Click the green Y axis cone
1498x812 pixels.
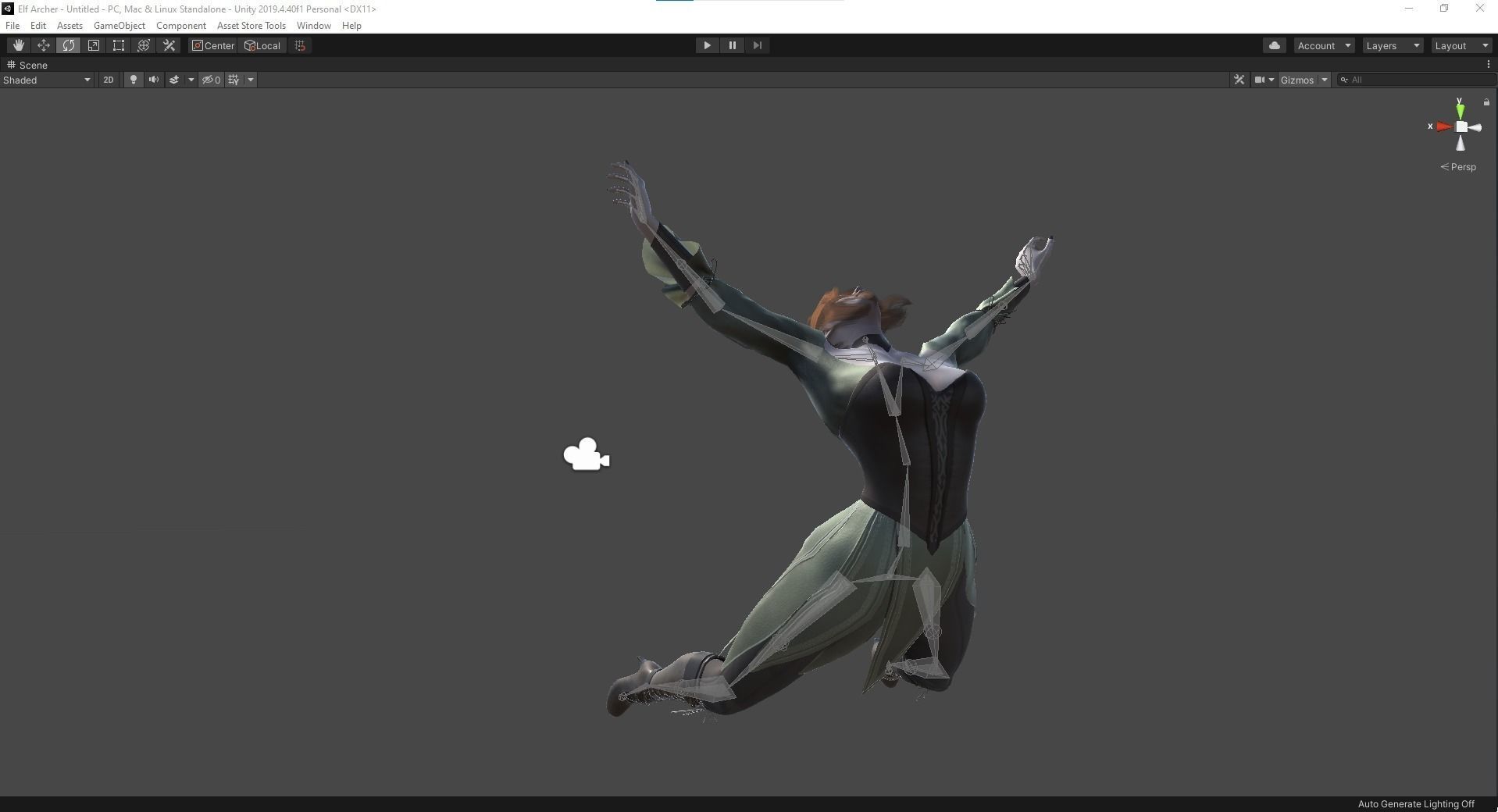coord(1460,110)
